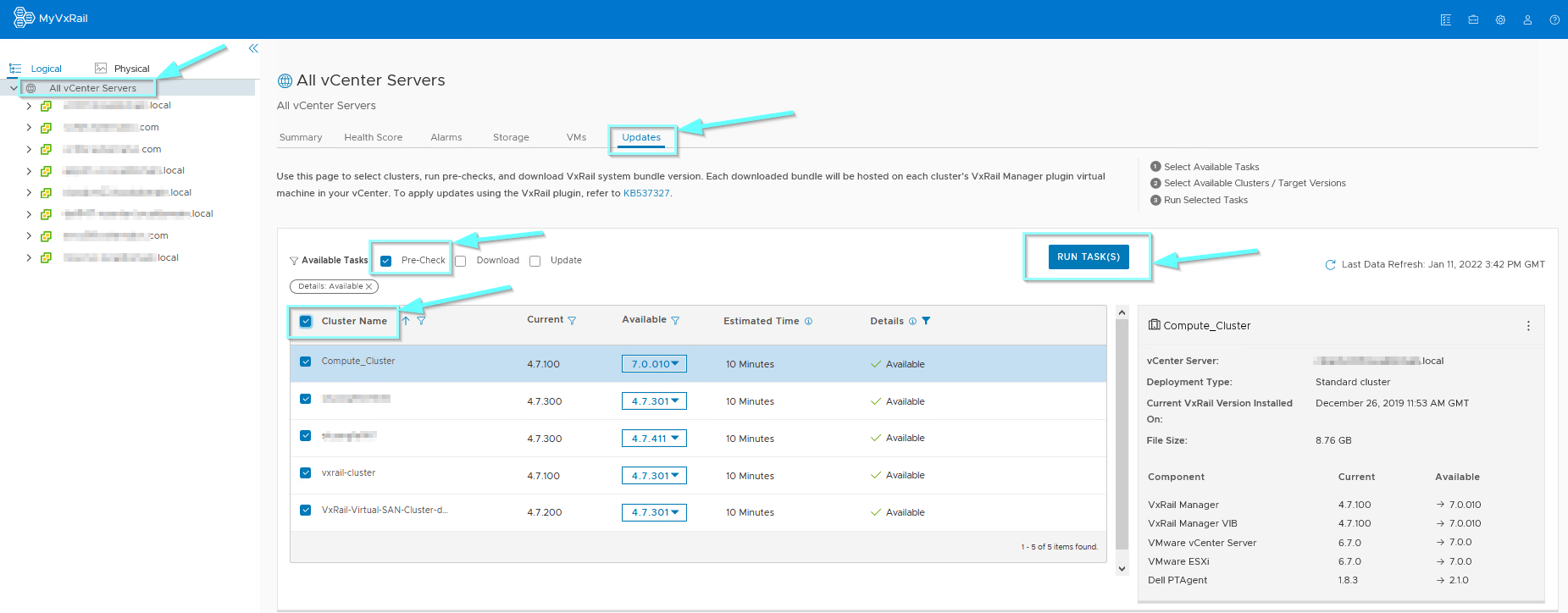
Task: Uncheck the VxRail-Virtual-SAN-Cluster row checkbox
Action: pyautogui.click(x=306, y=510)
